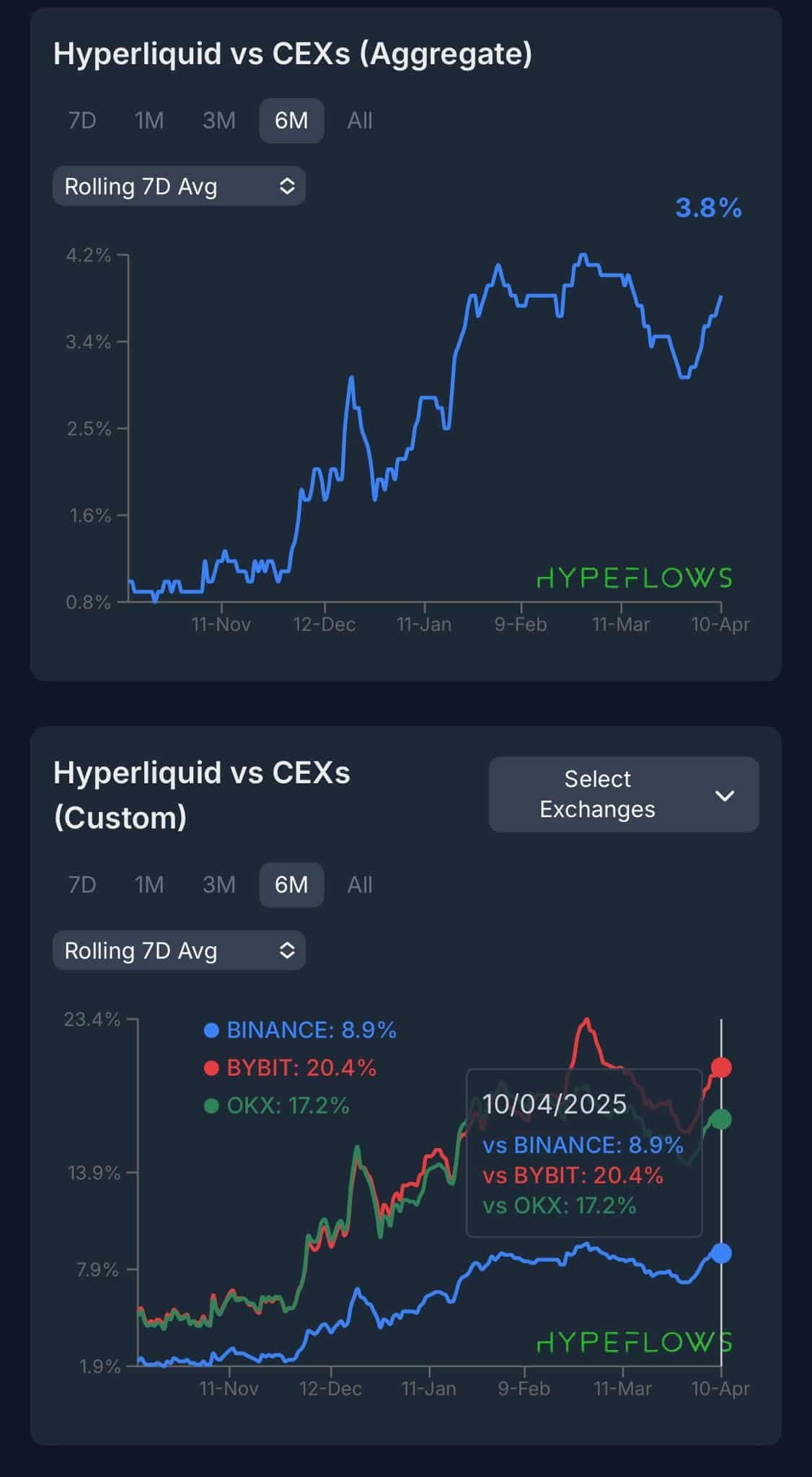Open Rolling 7D Avg dropdown in Aggregate chart
Image resolution: width=812 pixels, height=1477 pixels.
[x=179, y=187]
